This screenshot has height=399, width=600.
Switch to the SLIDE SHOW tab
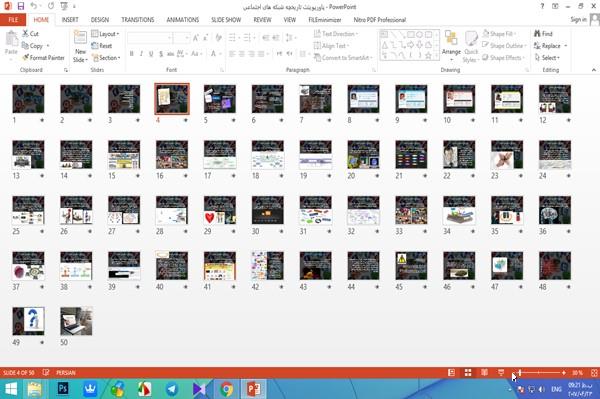point(226,20)
